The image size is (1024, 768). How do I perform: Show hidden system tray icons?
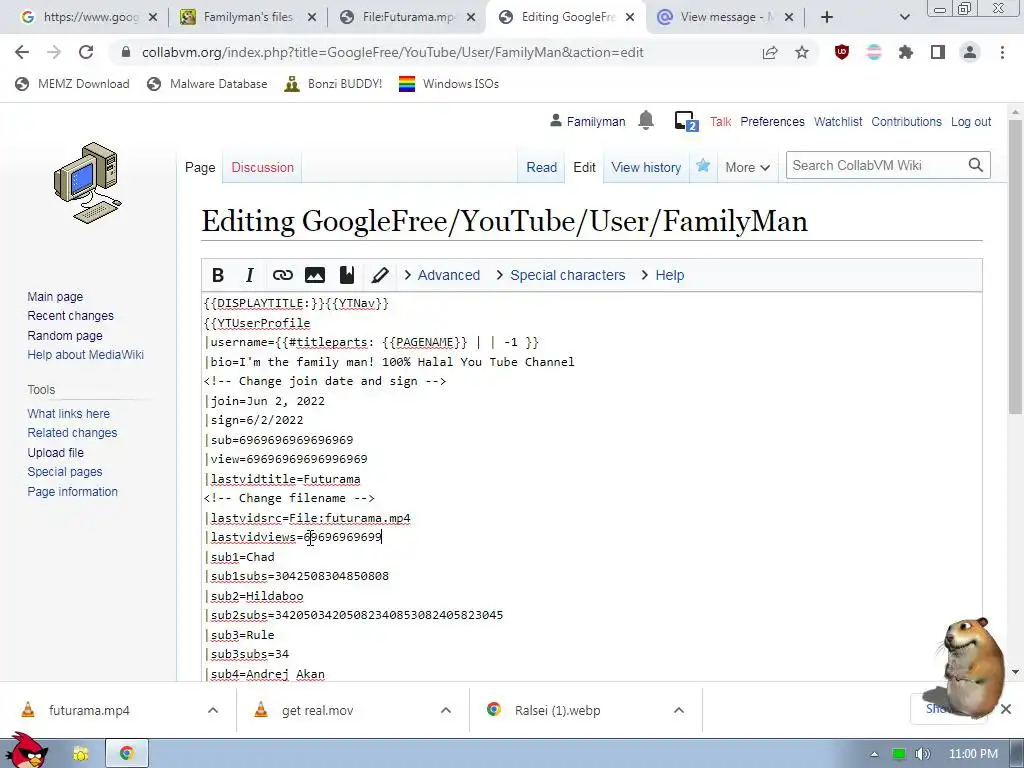[874, 754]
